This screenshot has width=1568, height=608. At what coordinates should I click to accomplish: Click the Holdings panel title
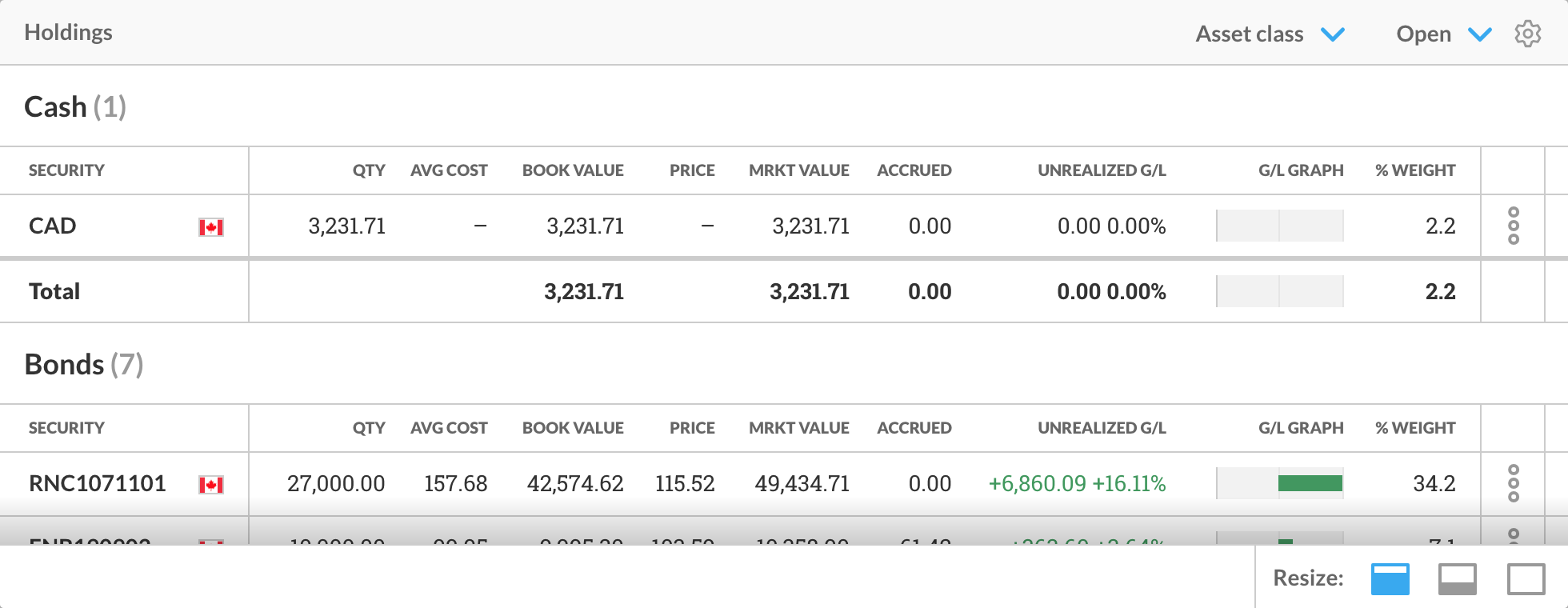tap(68, 32)
